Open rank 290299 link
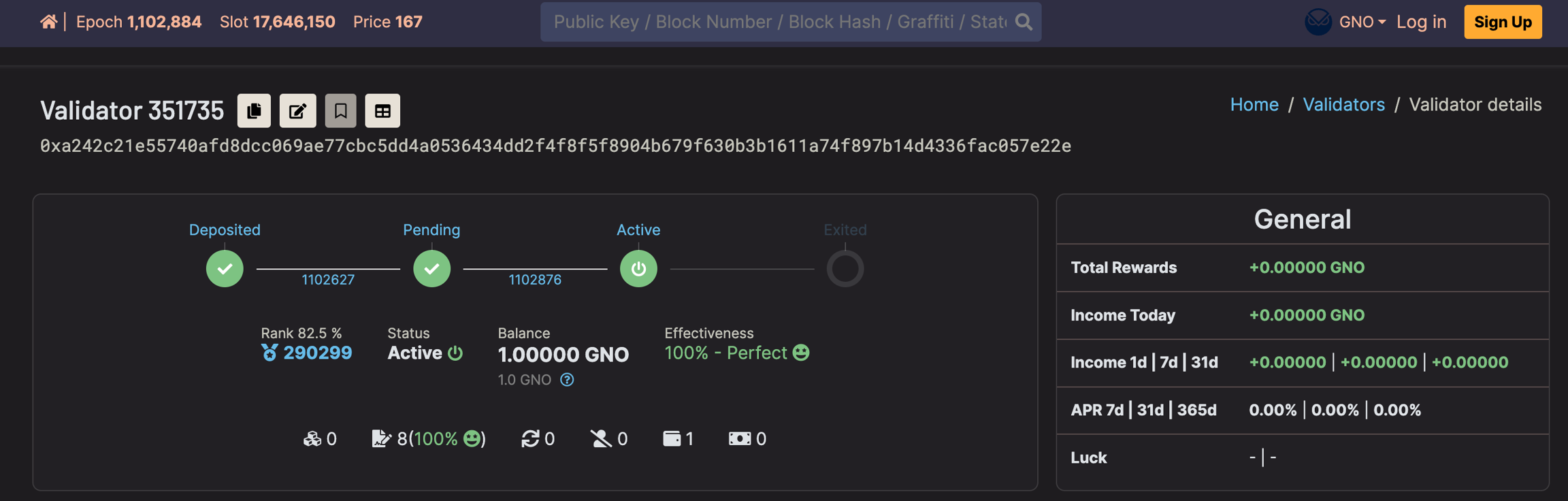Image resolution: width=1568 pixels, height=501 pixels. click(317, 353)
